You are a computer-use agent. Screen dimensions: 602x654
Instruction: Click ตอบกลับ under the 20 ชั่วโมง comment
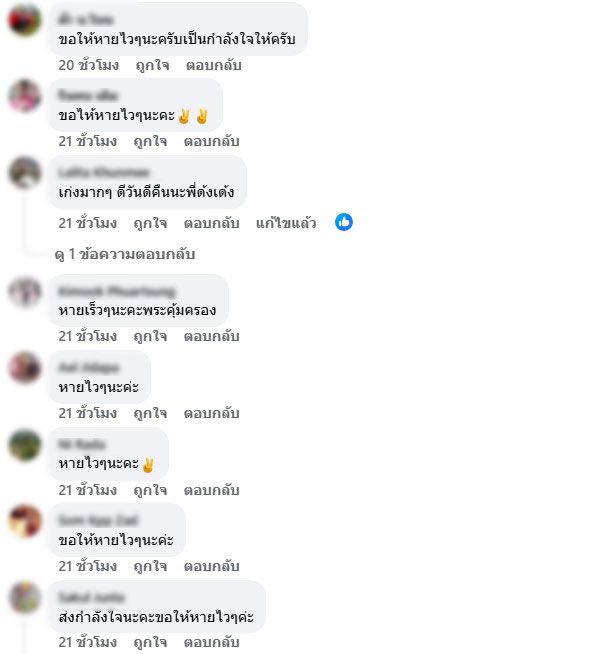(x=214, y=65)
